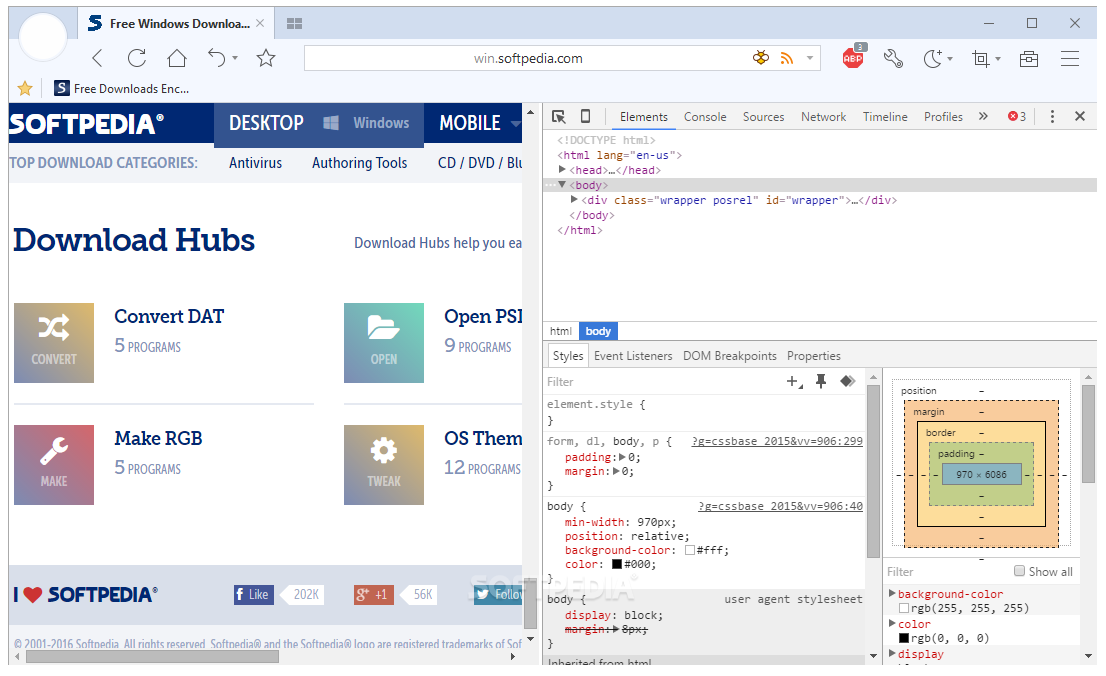
Task: Open developer tools wrench icon
Action: point(893,58)
